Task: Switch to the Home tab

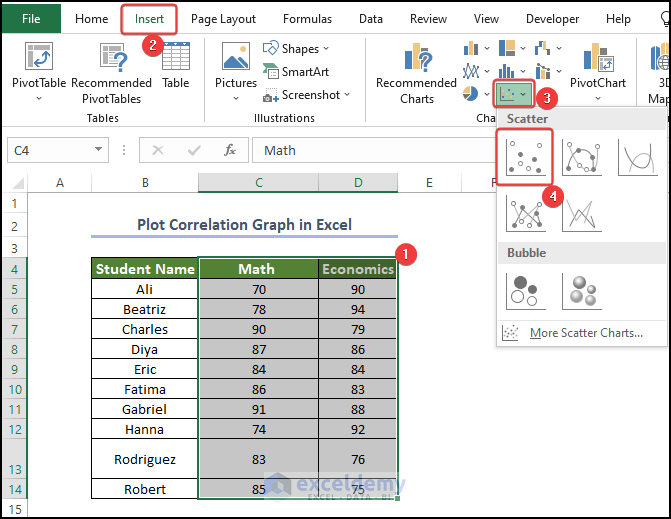Action: [x=91, y=19]
